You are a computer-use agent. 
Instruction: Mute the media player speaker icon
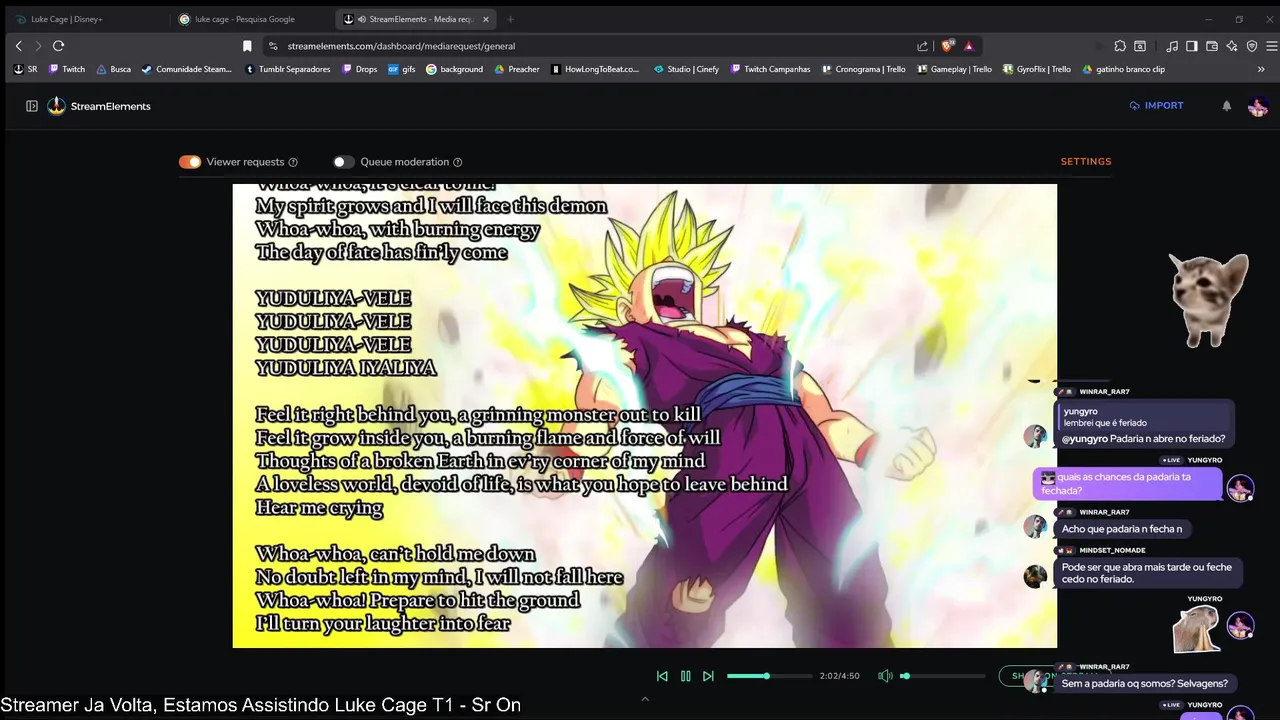pos(885,676)
